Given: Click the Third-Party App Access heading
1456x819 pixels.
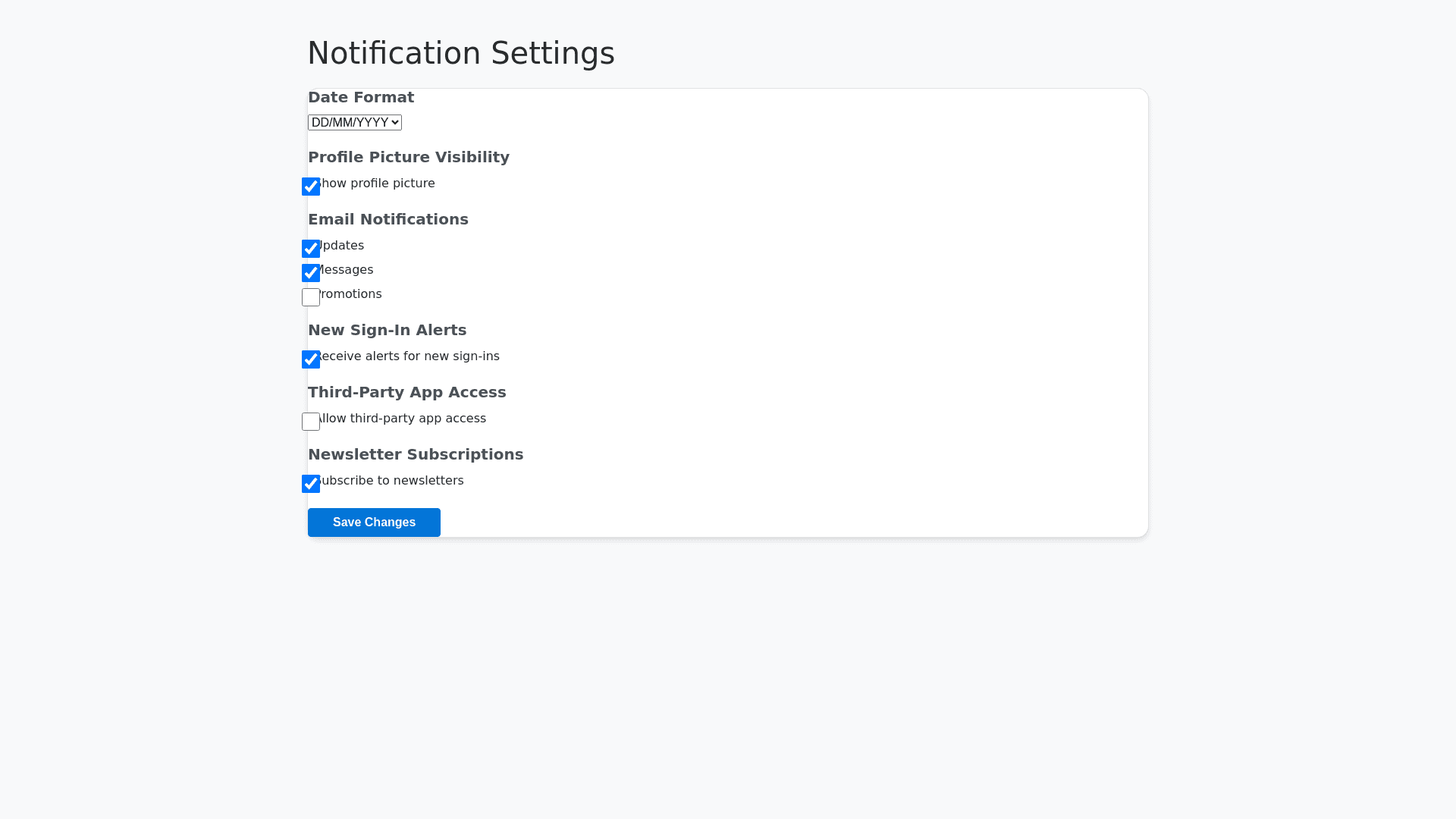Looking at the screenshot, I should coord(406,392).
